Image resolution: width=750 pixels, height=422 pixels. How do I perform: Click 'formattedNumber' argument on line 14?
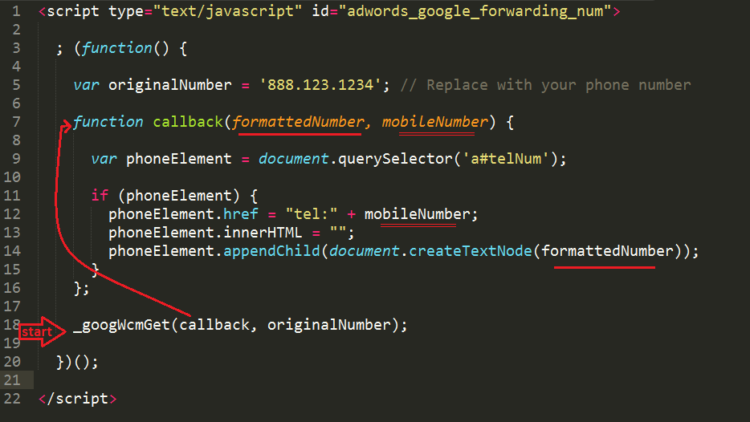(x=607, y=251)
